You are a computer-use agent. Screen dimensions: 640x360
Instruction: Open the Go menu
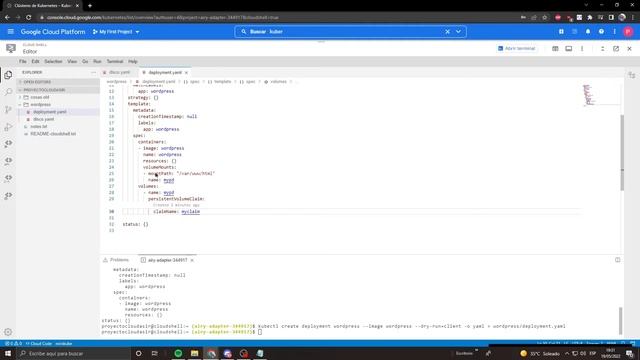pos(85,61)
